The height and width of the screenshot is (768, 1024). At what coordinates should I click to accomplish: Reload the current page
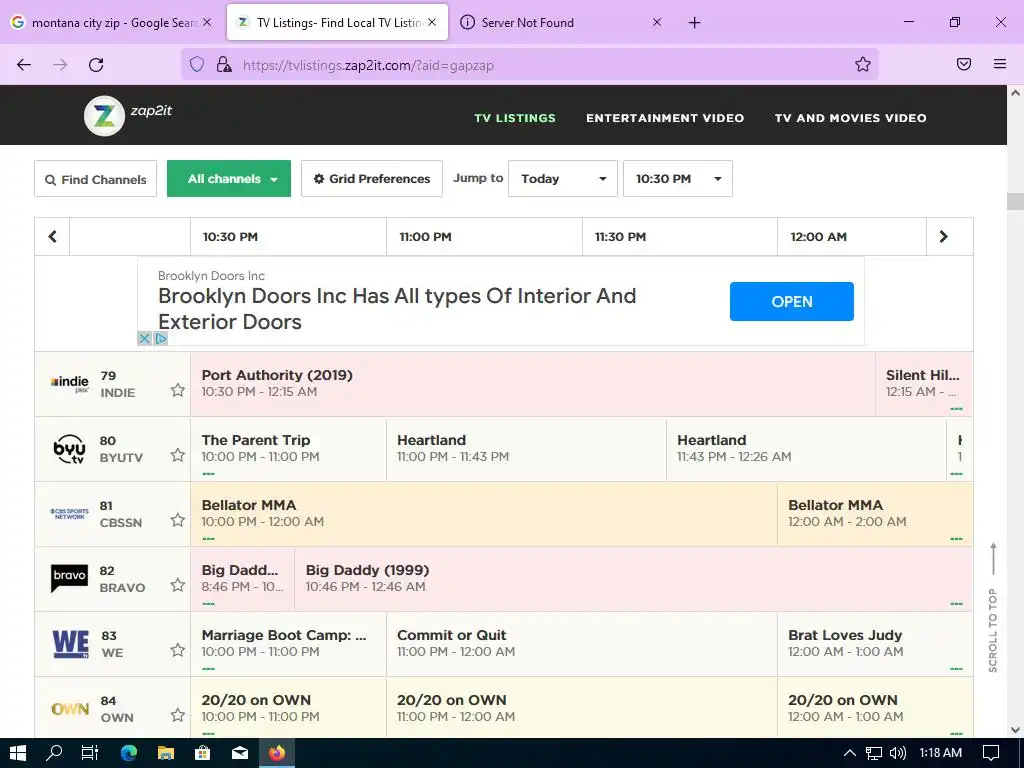tap(96, 64)
